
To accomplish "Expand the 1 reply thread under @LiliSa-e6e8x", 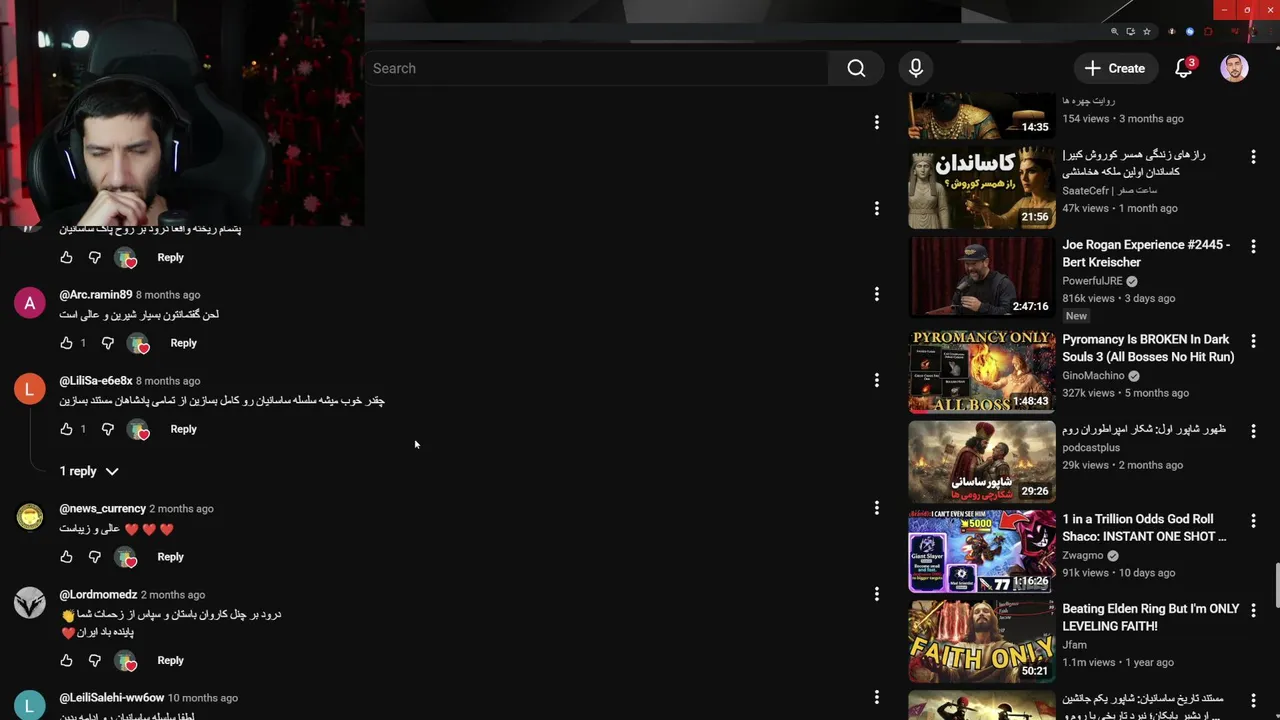I will click(89, 471).
